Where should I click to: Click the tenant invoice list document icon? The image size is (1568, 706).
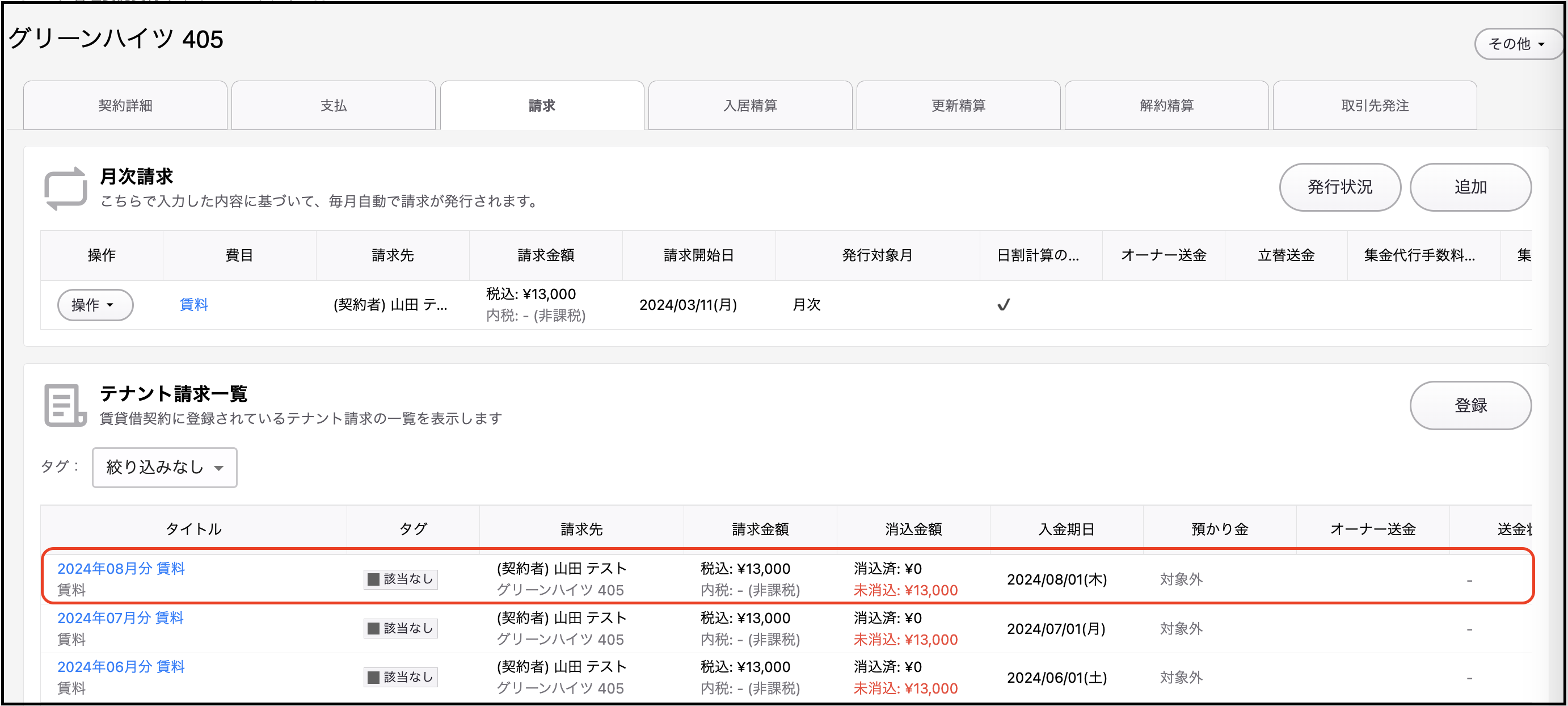pyautogui.click(x=65, y=405)
